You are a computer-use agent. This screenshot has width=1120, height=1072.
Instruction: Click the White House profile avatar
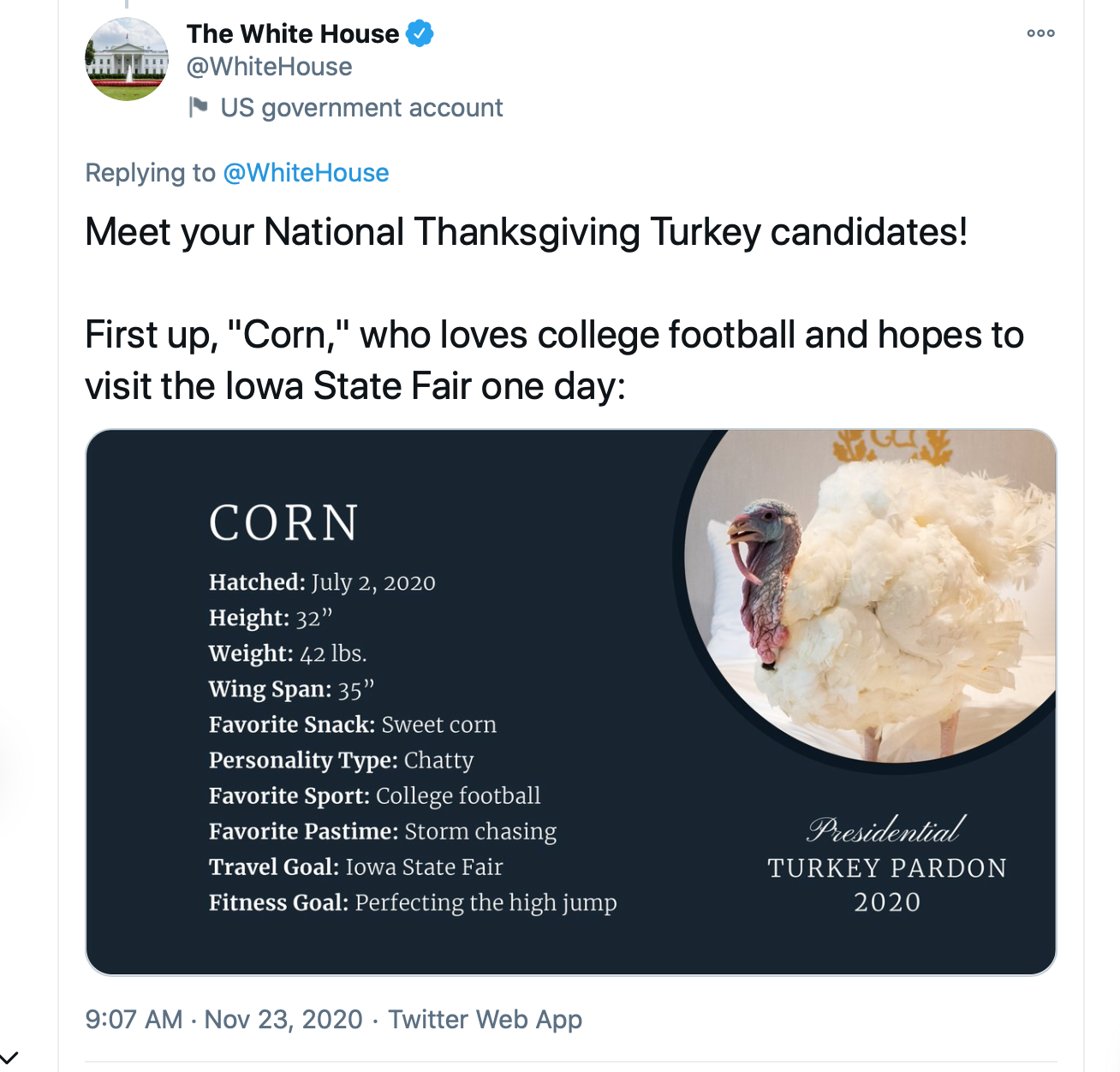(x=127, y=59)
